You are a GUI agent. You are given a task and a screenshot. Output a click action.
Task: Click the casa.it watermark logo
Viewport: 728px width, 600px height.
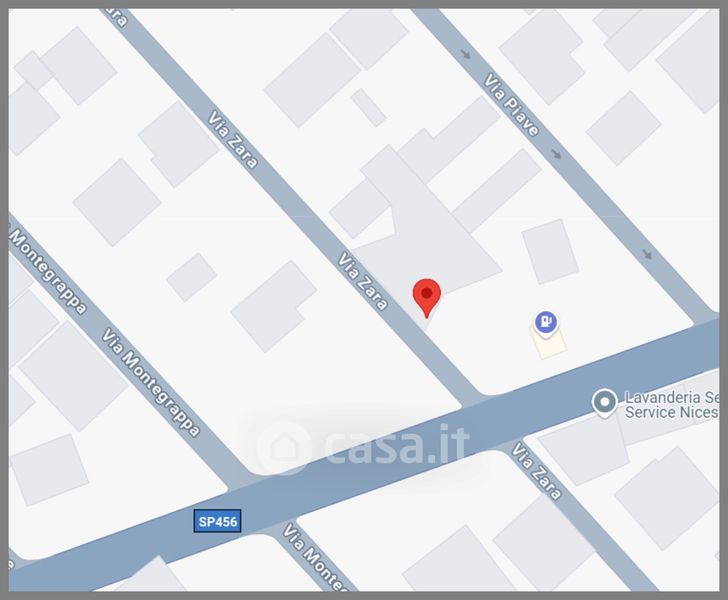coord(363,445)
